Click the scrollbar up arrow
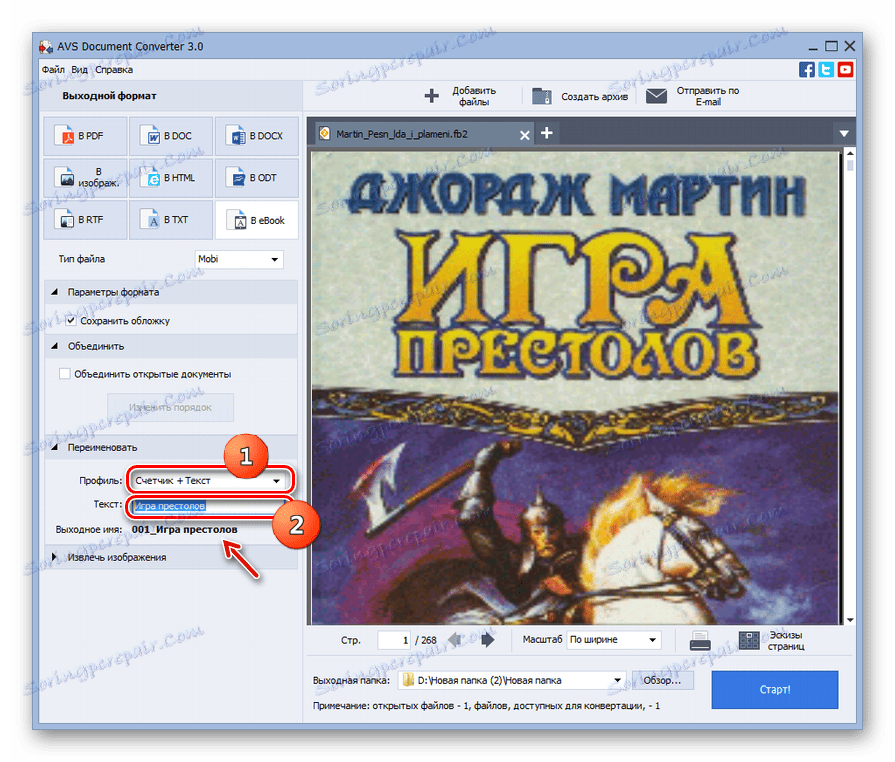Screen dimensions: 895x762 pos(850,153)
